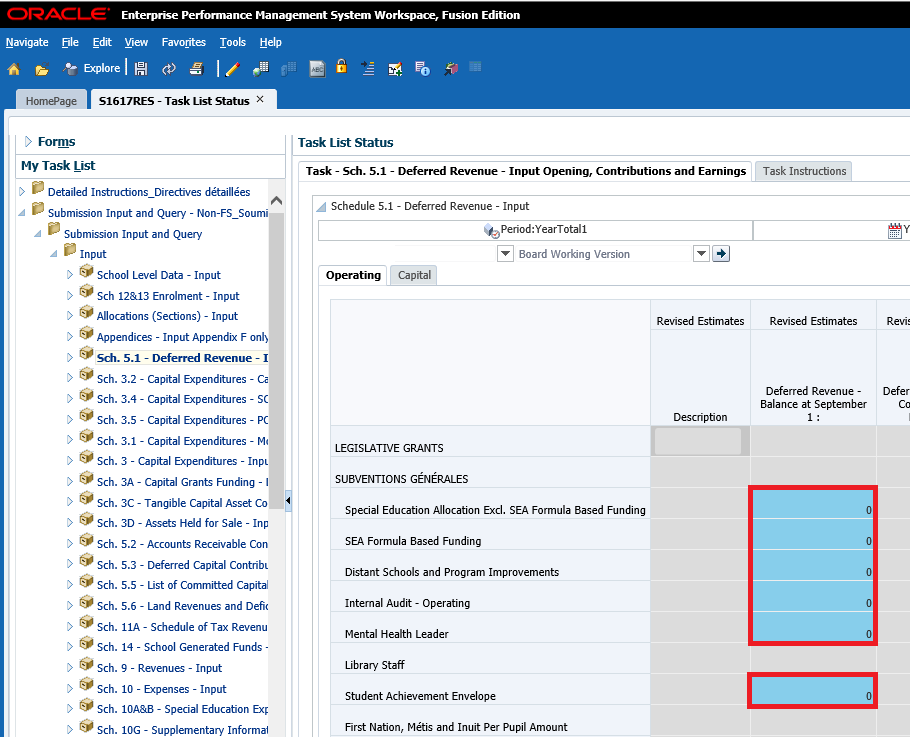Click the Refresh icon in the toolbar
Screen dimensions: 910x737
pyautogui.click(x=169, y=69)
